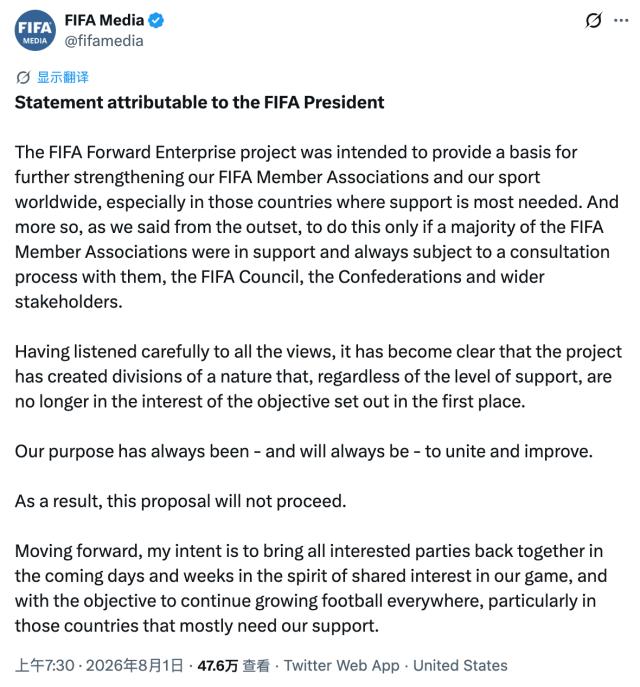Open the FIFA Media display name
This screenshot has width=640, height=687.
point(104,20)
